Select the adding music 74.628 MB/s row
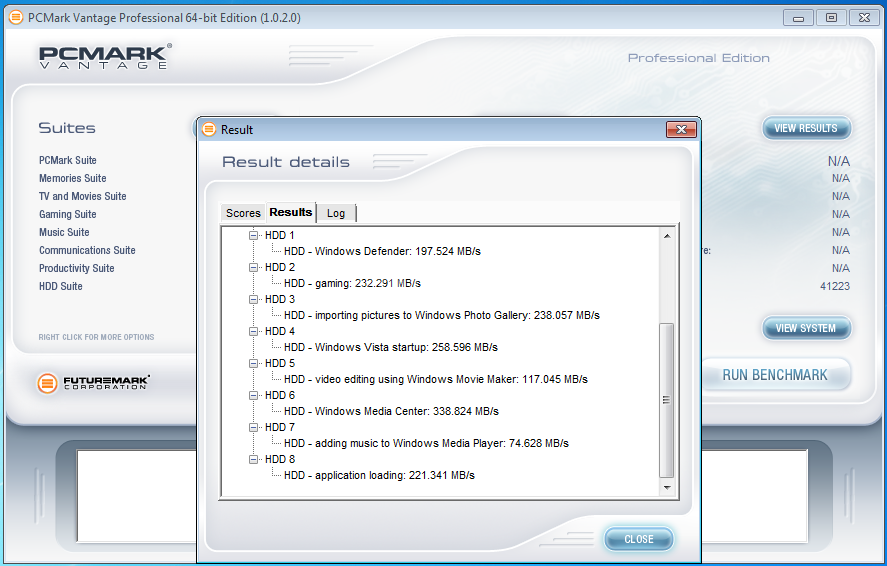This screenshot has width=887, height=566. (x=426, y=443)
